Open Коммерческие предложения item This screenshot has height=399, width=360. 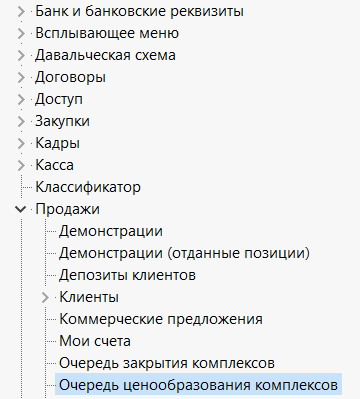[161, 319]
